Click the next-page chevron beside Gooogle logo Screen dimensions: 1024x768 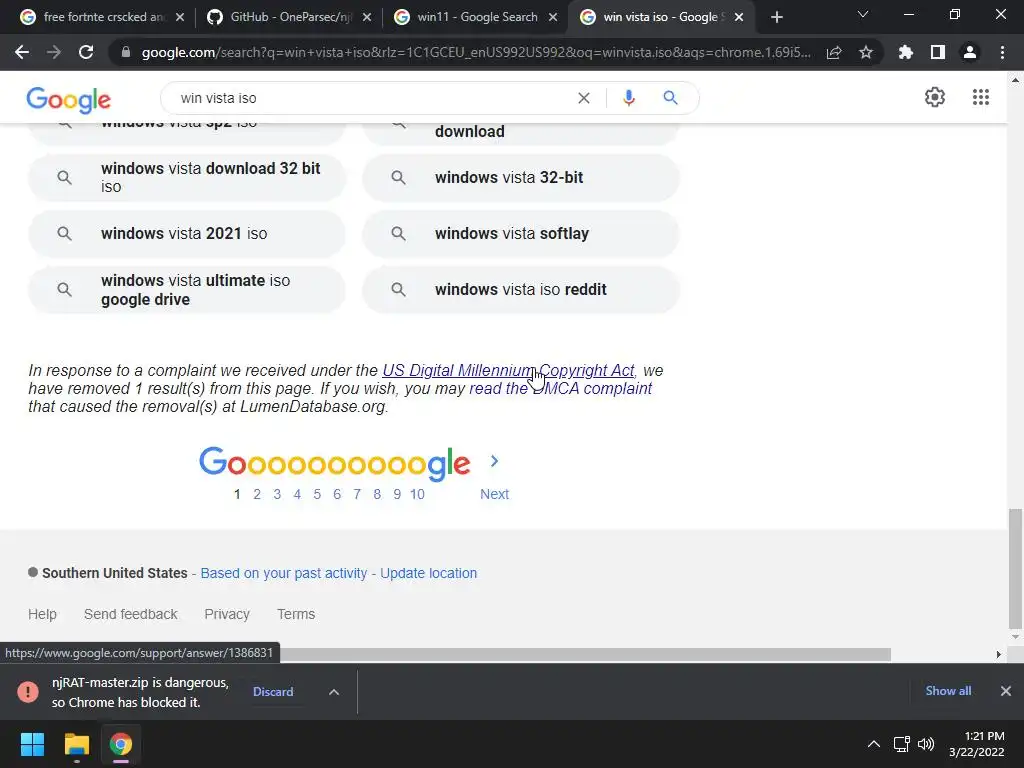(x=494, y=461)
